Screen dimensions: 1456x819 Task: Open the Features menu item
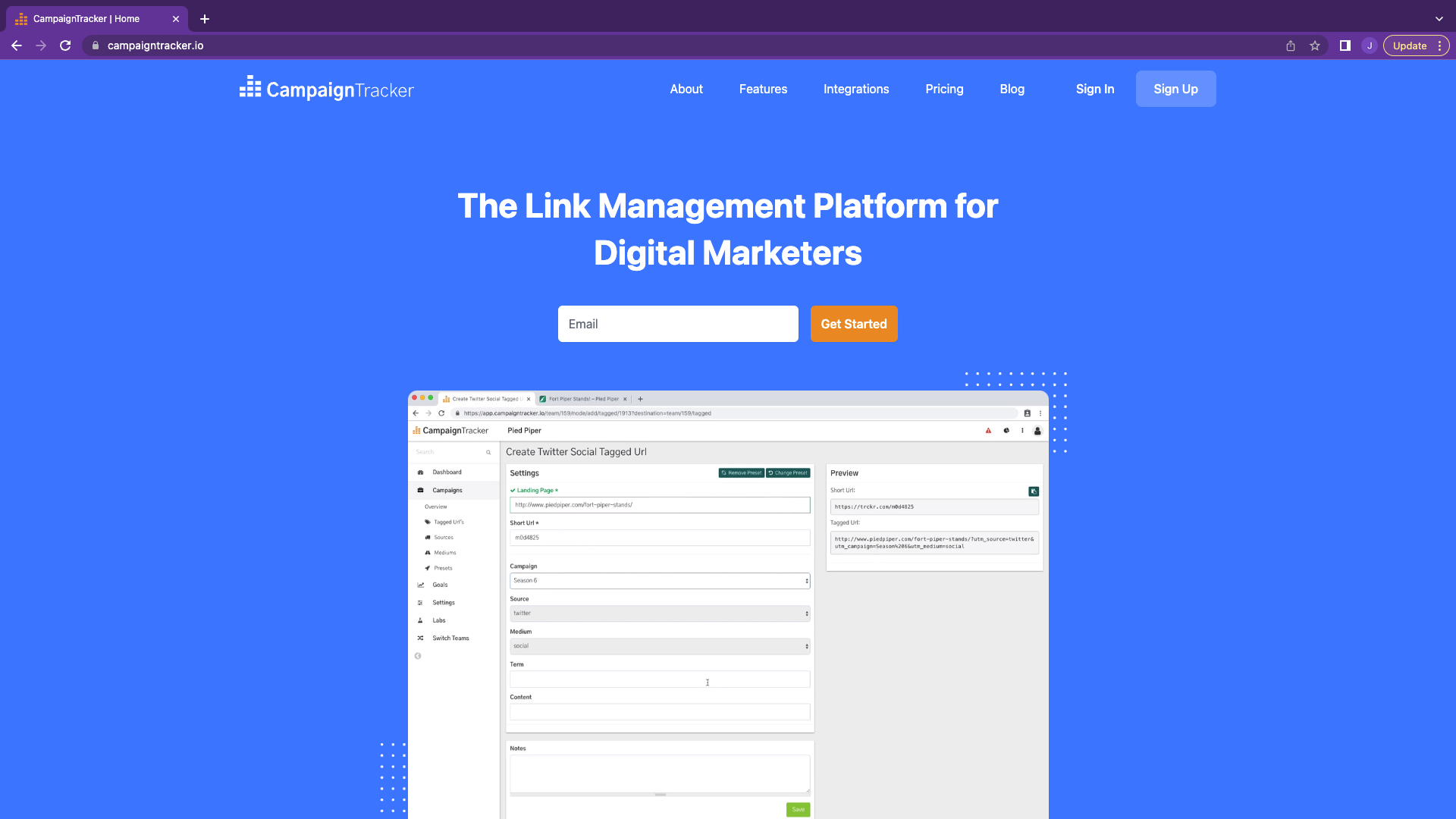763,89
